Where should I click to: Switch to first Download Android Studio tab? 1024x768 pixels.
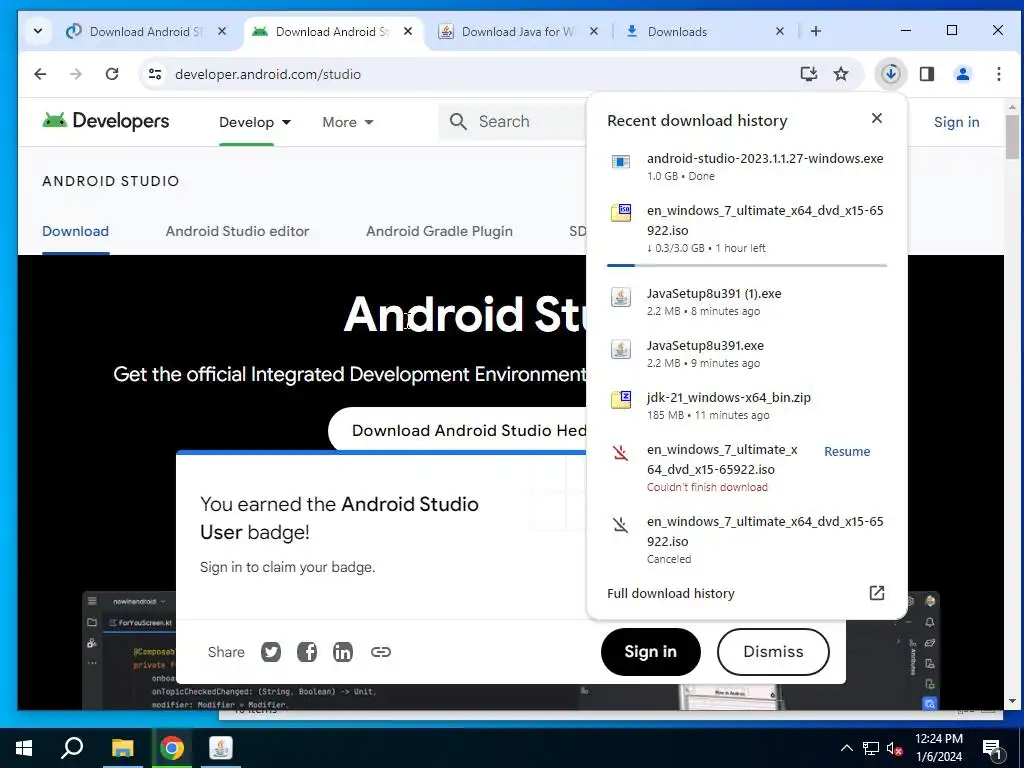[146, 31]
